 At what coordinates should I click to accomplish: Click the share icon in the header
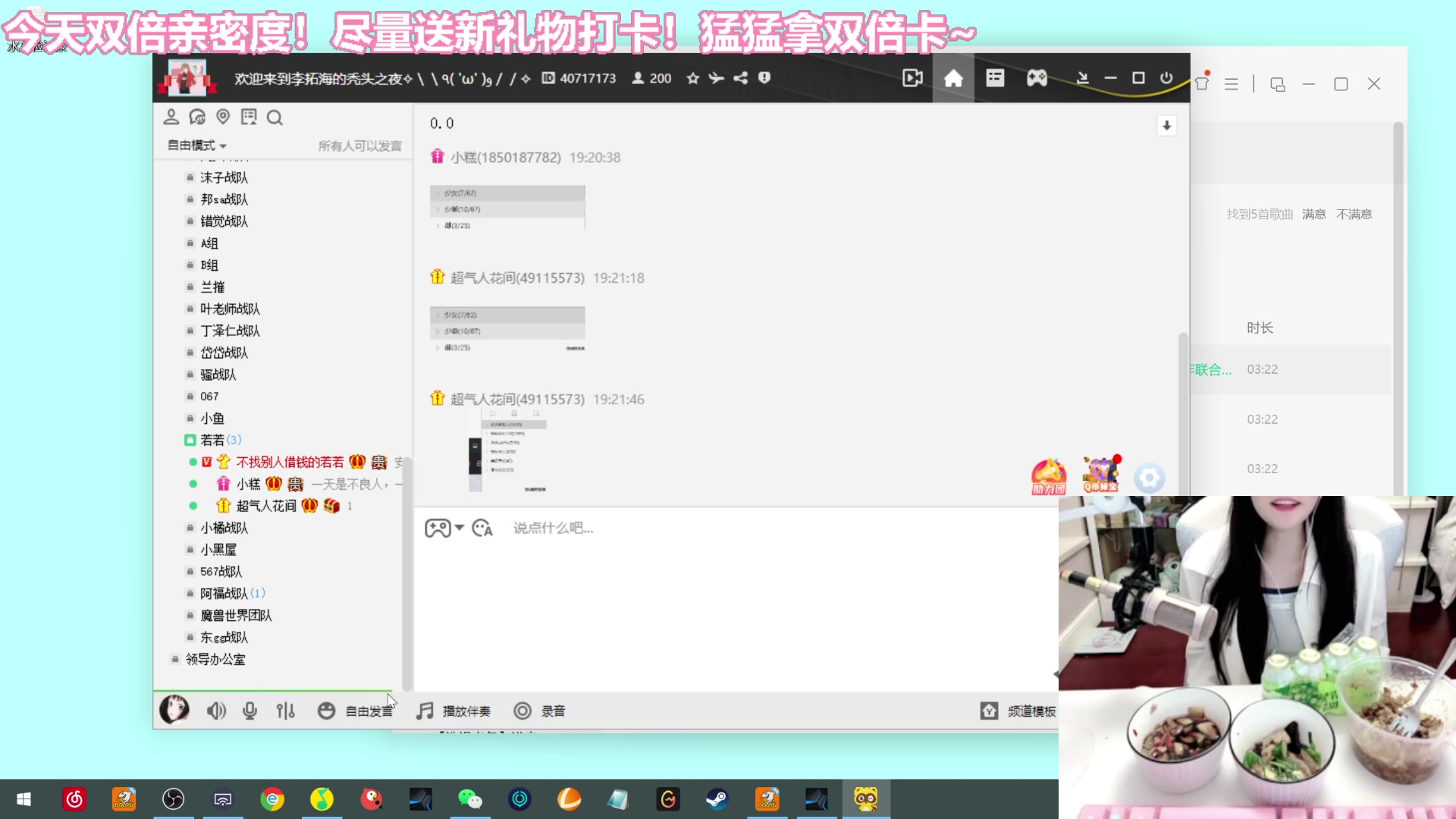pos(740,78)
